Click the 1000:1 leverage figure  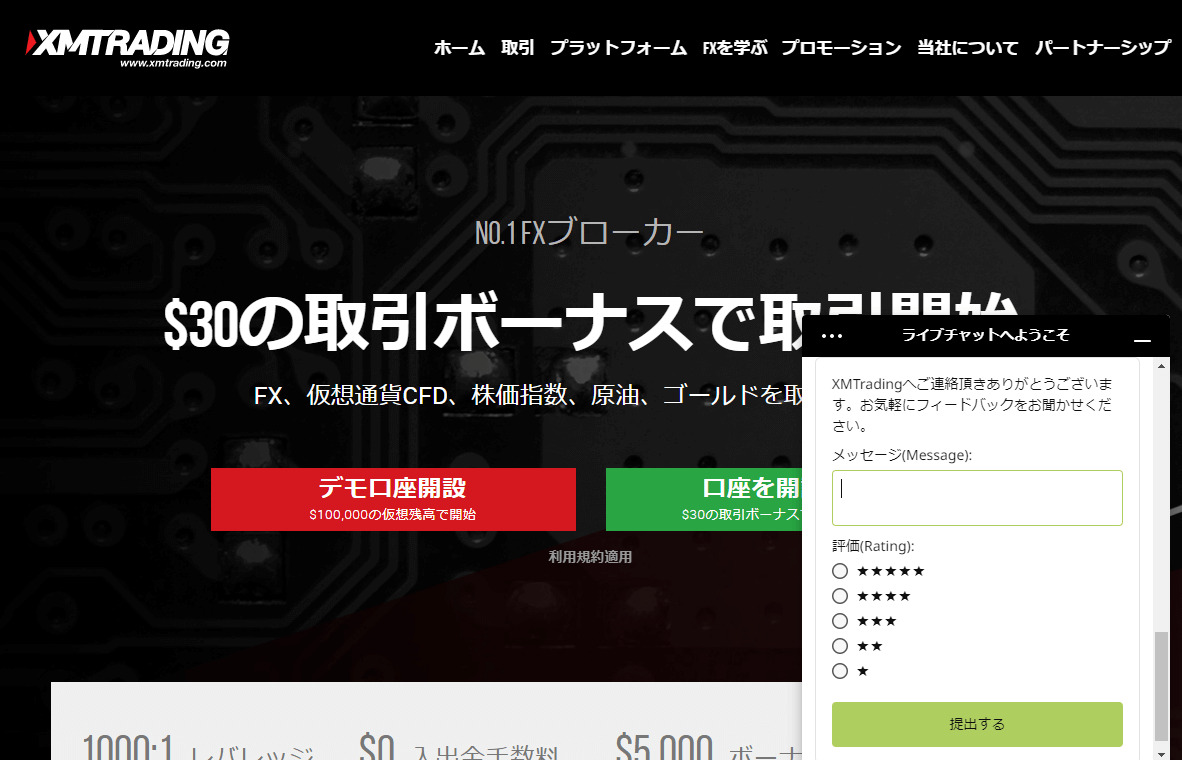(128, 748)
